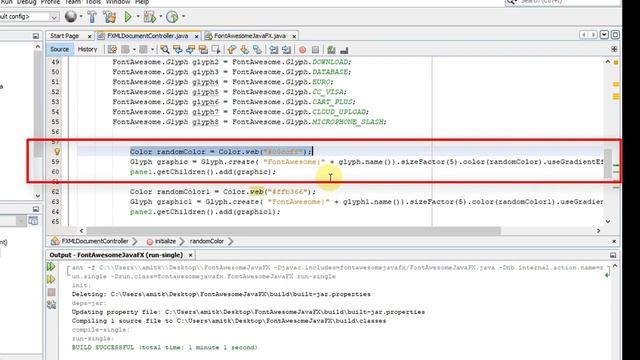Stop macro recording square icon
This screenshot has width=640, height=360.
[x=315, y=50]
